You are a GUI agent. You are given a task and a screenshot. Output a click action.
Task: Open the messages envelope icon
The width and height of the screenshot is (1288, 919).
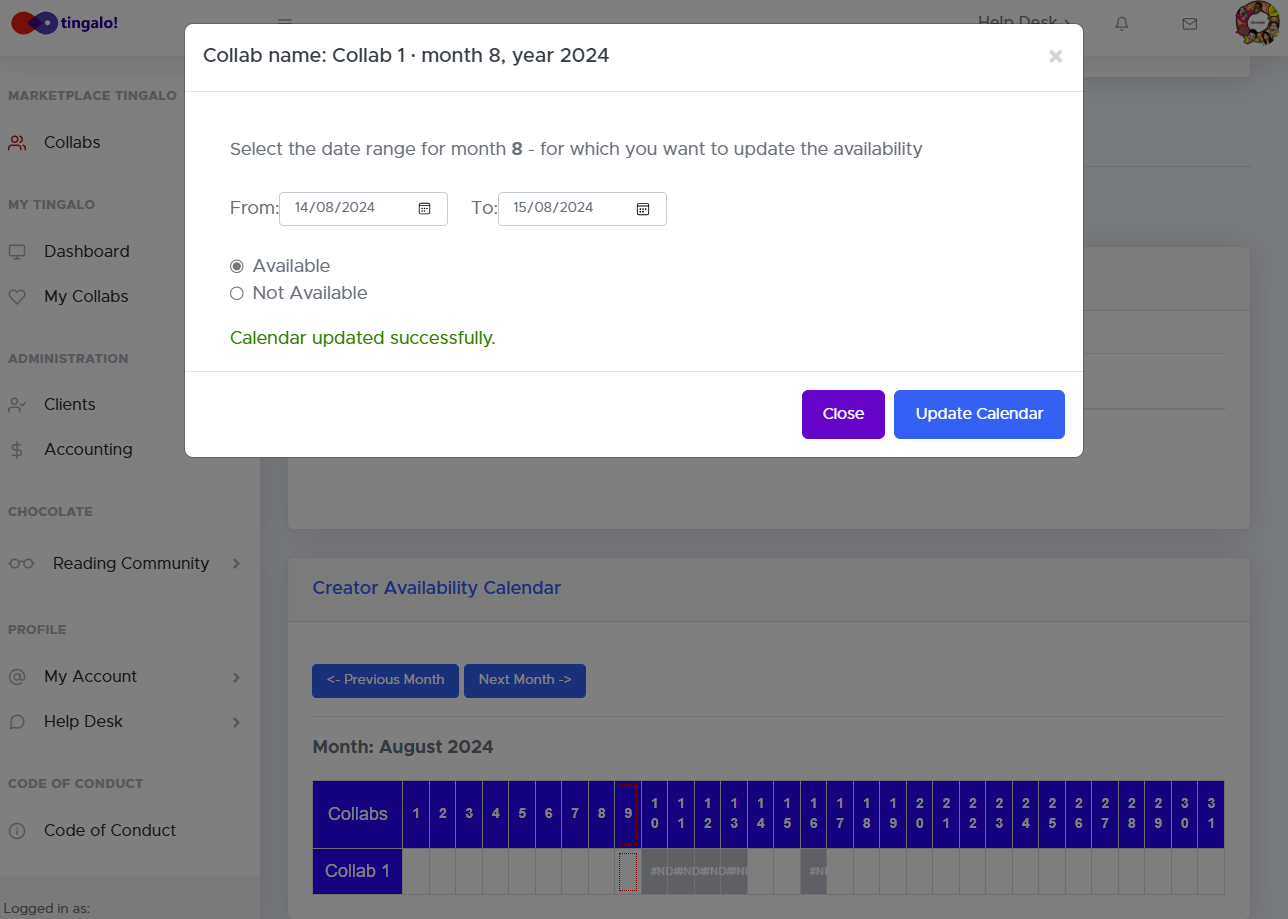[x=1189, y=25]
